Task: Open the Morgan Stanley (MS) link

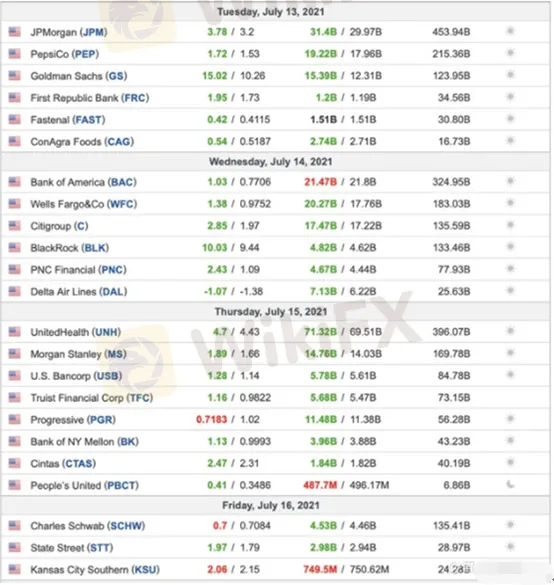Action: (79, 354)
